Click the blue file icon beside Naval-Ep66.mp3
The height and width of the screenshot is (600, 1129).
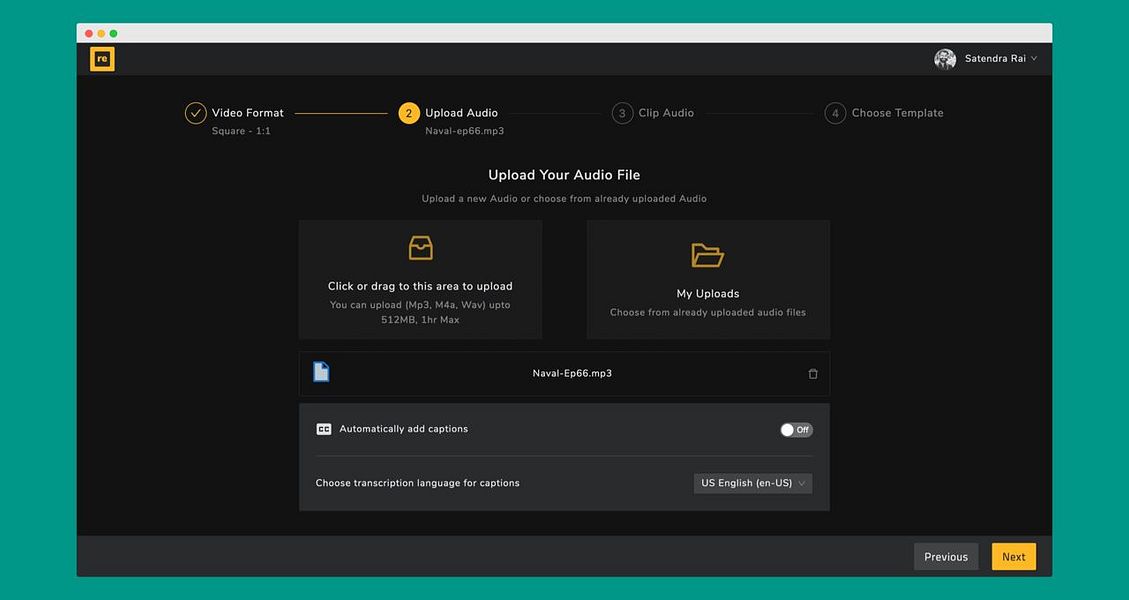click(320, 371)
